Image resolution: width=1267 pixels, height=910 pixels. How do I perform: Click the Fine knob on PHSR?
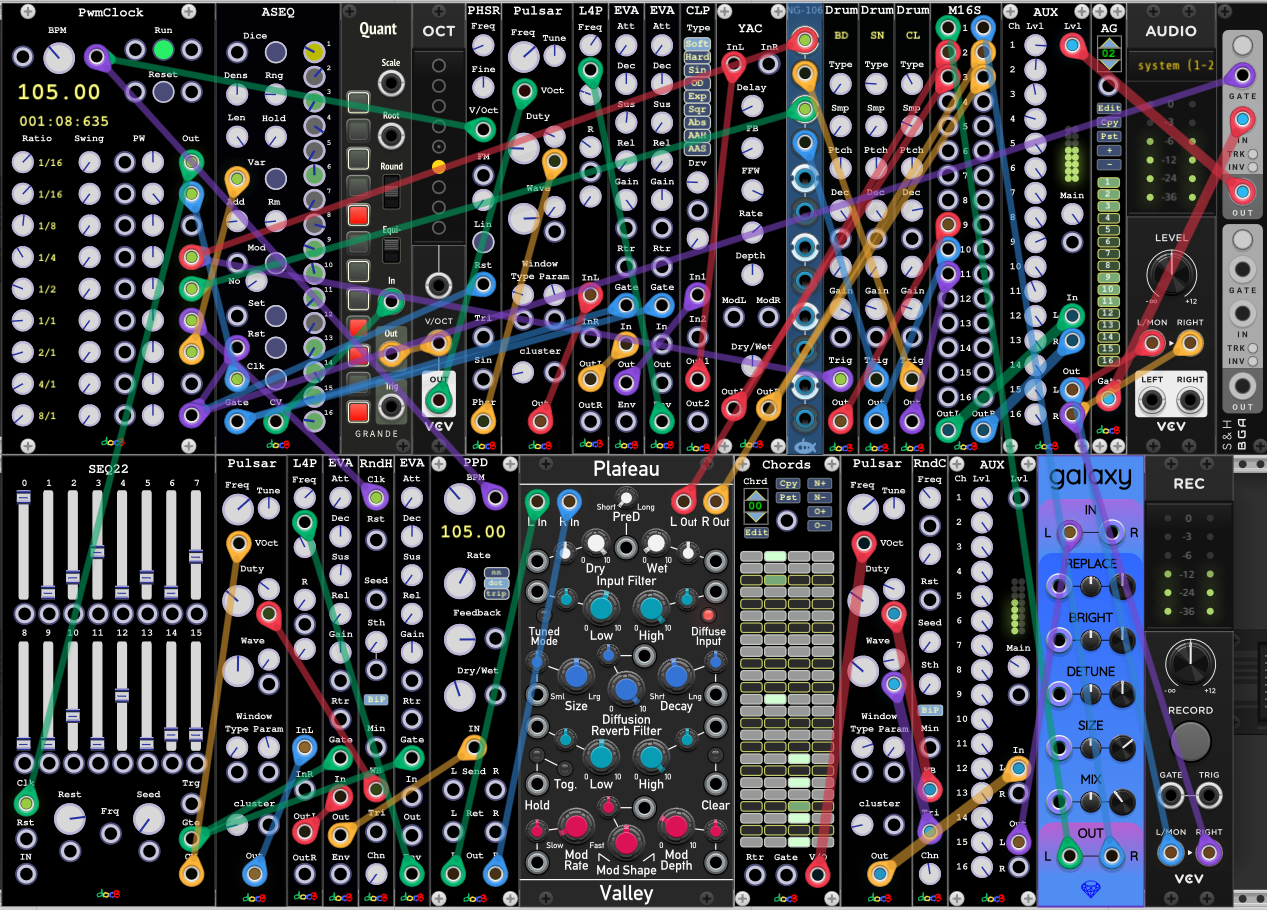483,88
